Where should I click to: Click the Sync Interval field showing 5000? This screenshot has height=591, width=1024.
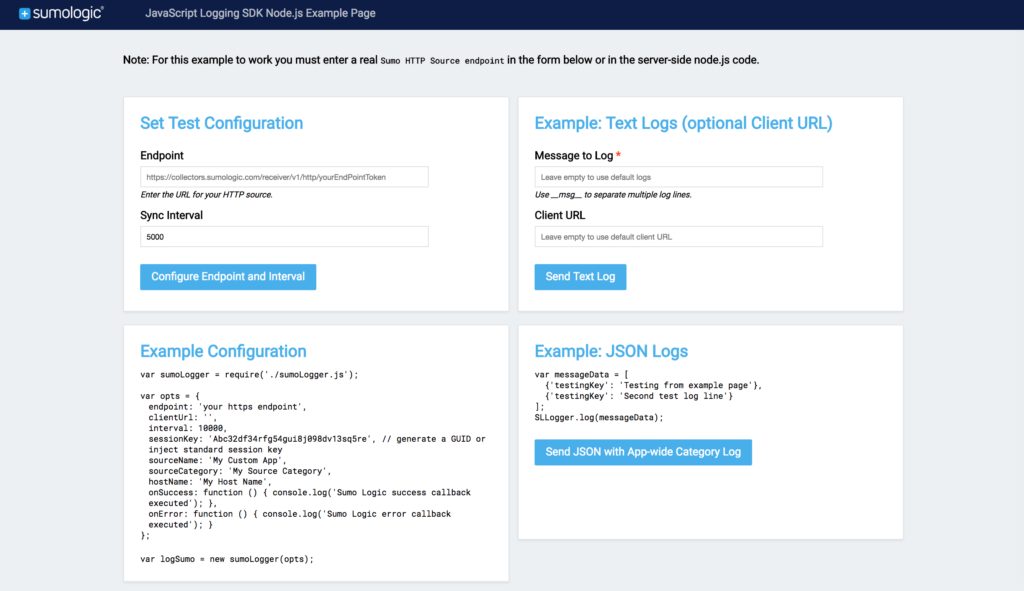(x=284, y=236)
